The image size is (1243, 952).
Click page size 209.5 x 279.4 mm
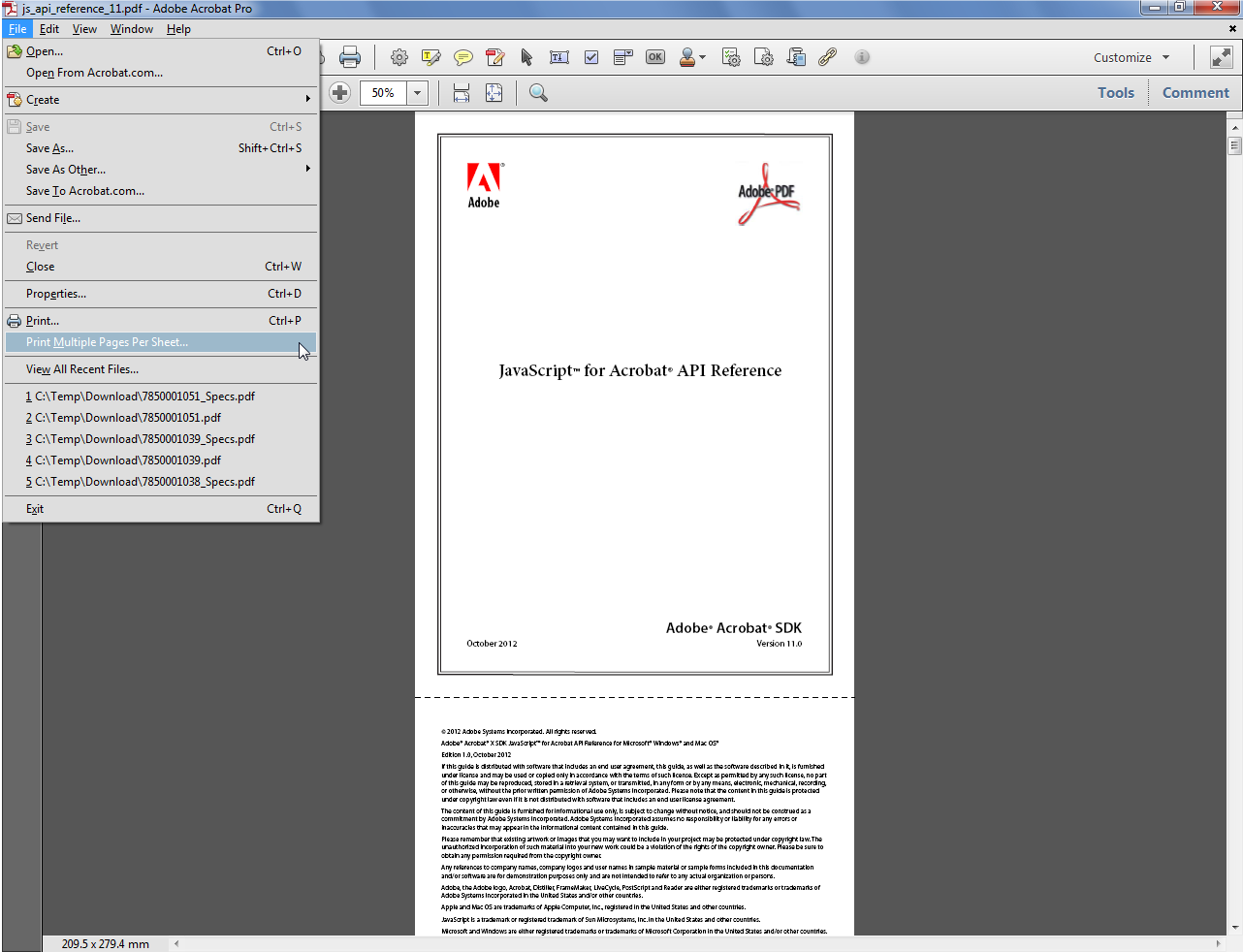click(x=106, y=943)
